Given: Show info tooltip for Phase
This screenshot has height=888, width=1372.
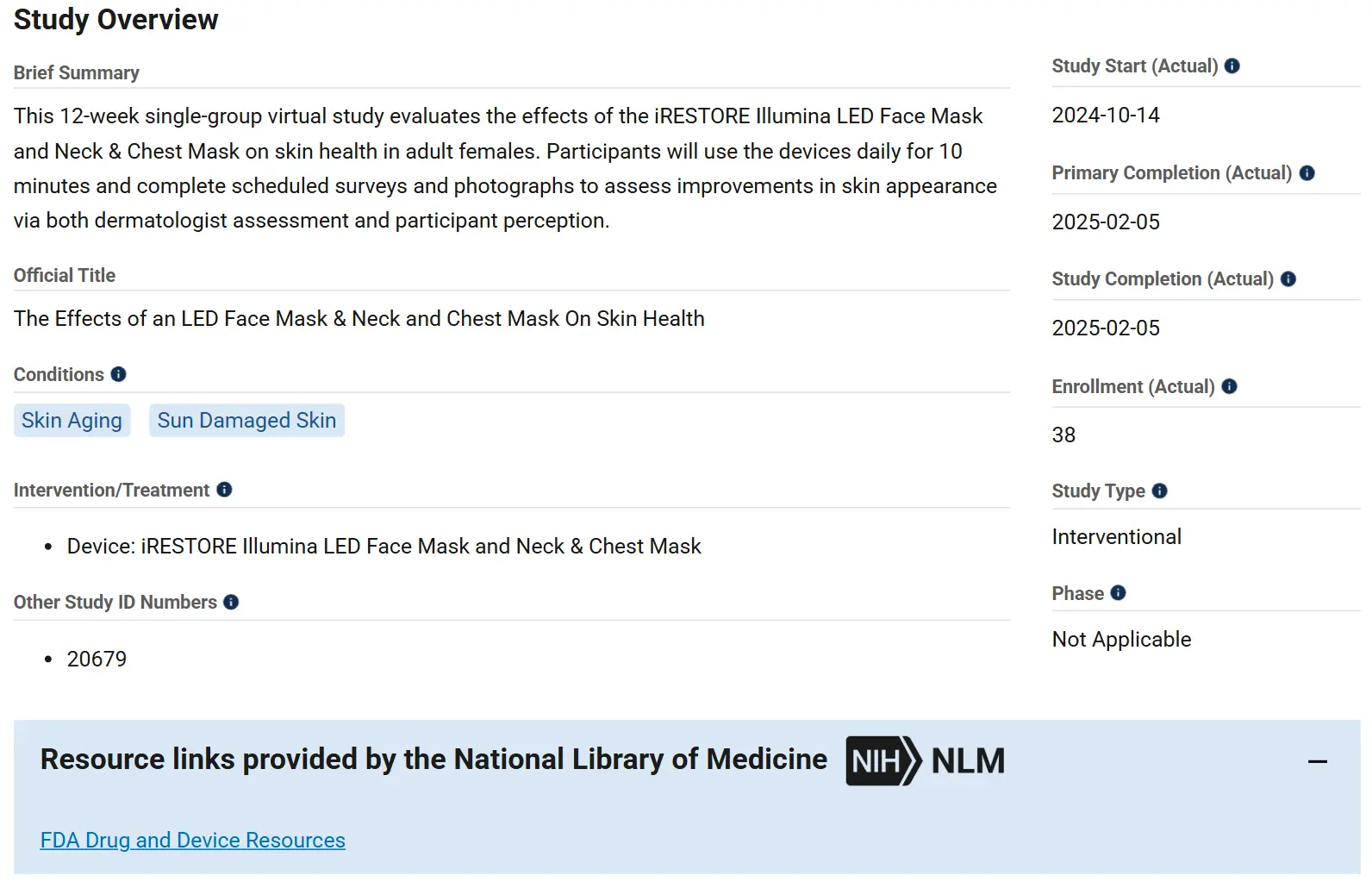Looking at the screenshot, I should coord(1119,592).
